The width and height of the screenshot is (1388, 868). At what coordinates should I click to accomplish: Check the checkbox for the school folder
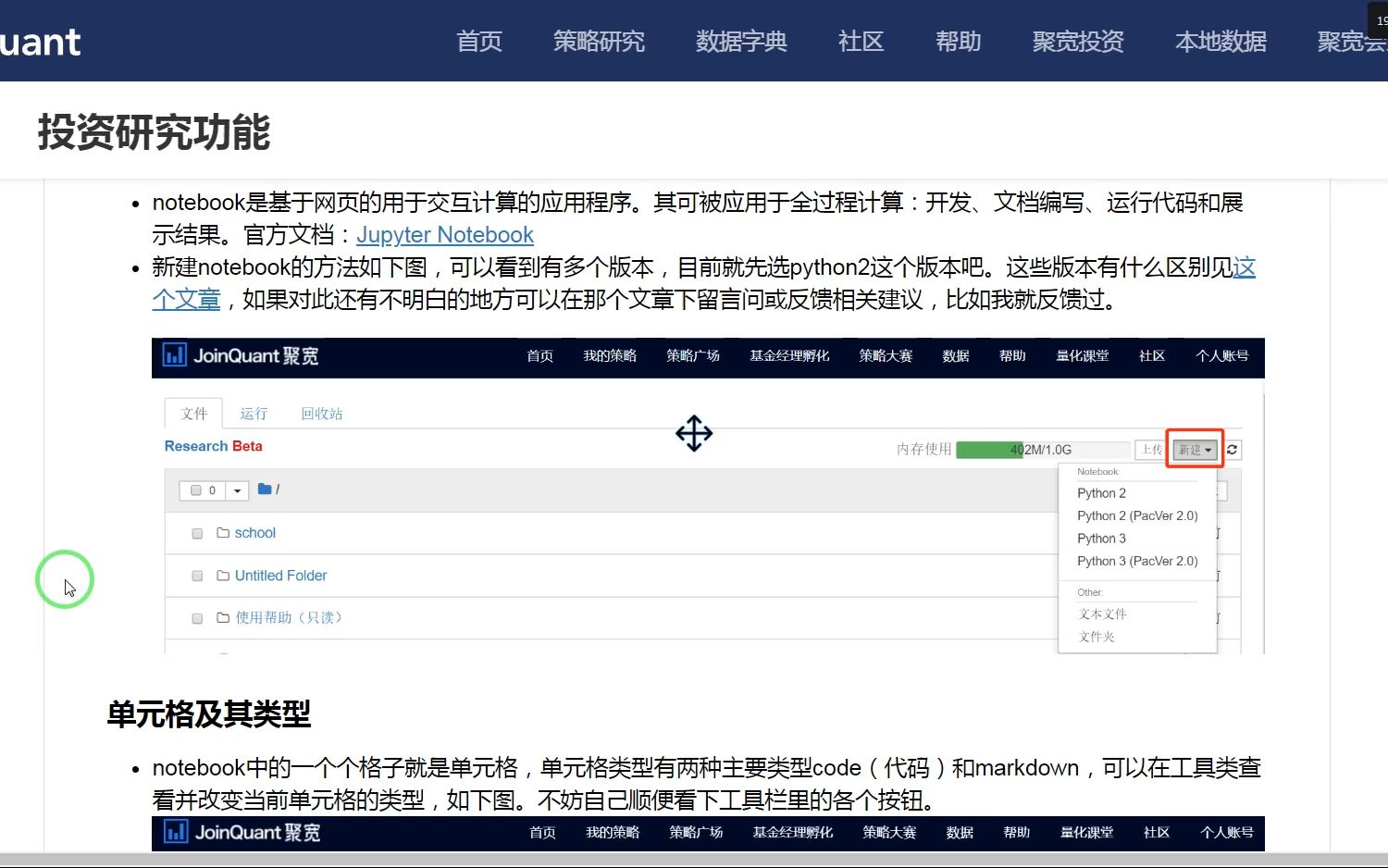click(x=197, y=534)
